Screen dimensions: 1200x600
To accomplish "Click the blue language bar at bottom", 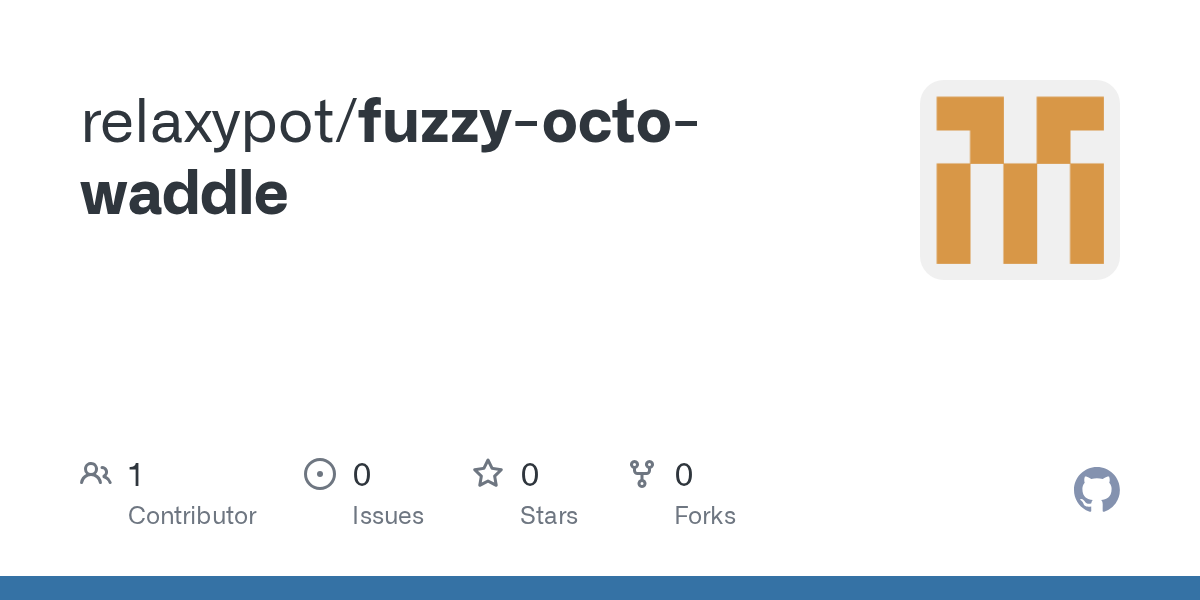I will point(600,588).
